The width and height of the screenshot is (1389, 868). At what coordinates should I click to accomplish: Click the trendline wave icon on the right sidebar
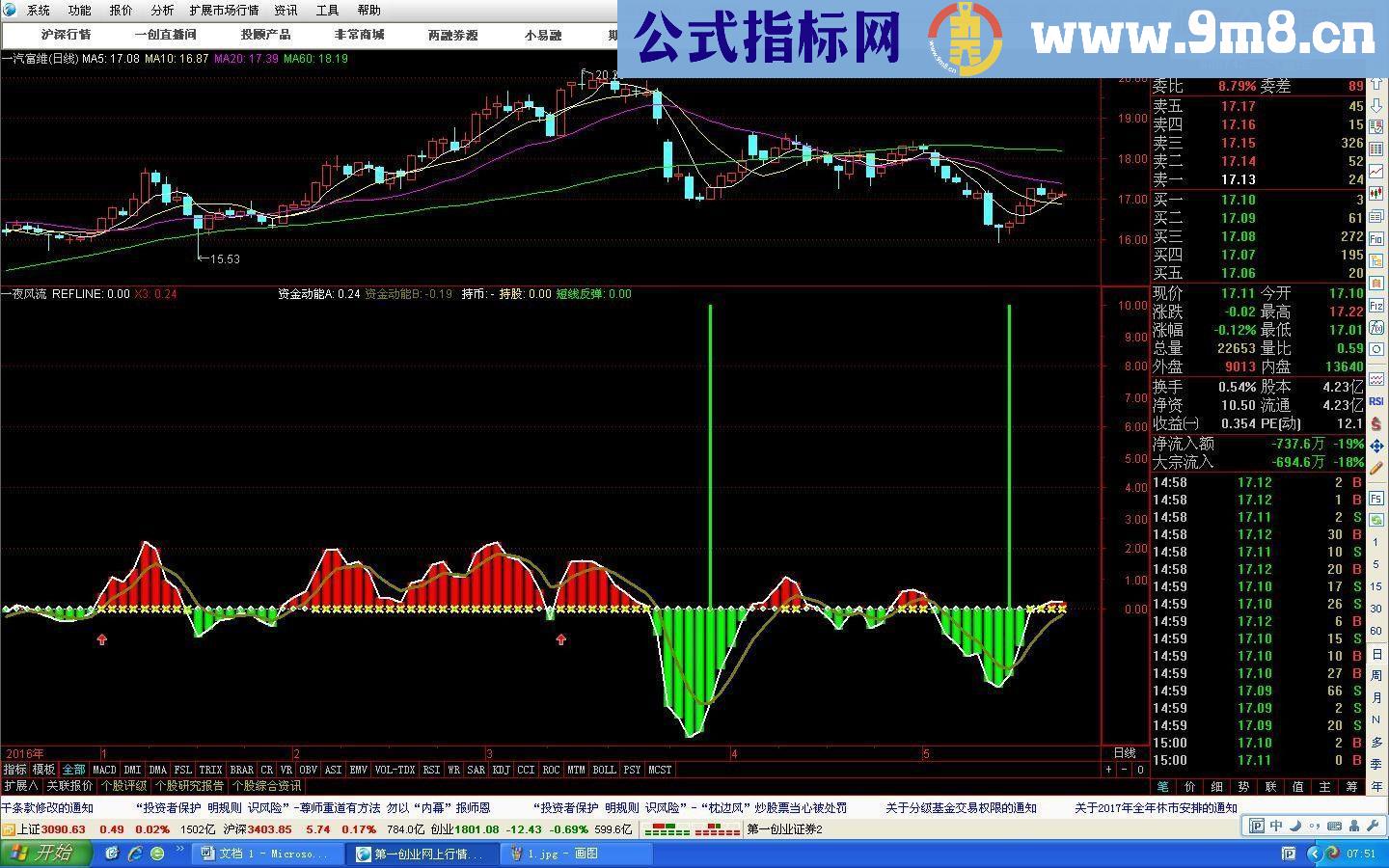tap(1376, 380)
